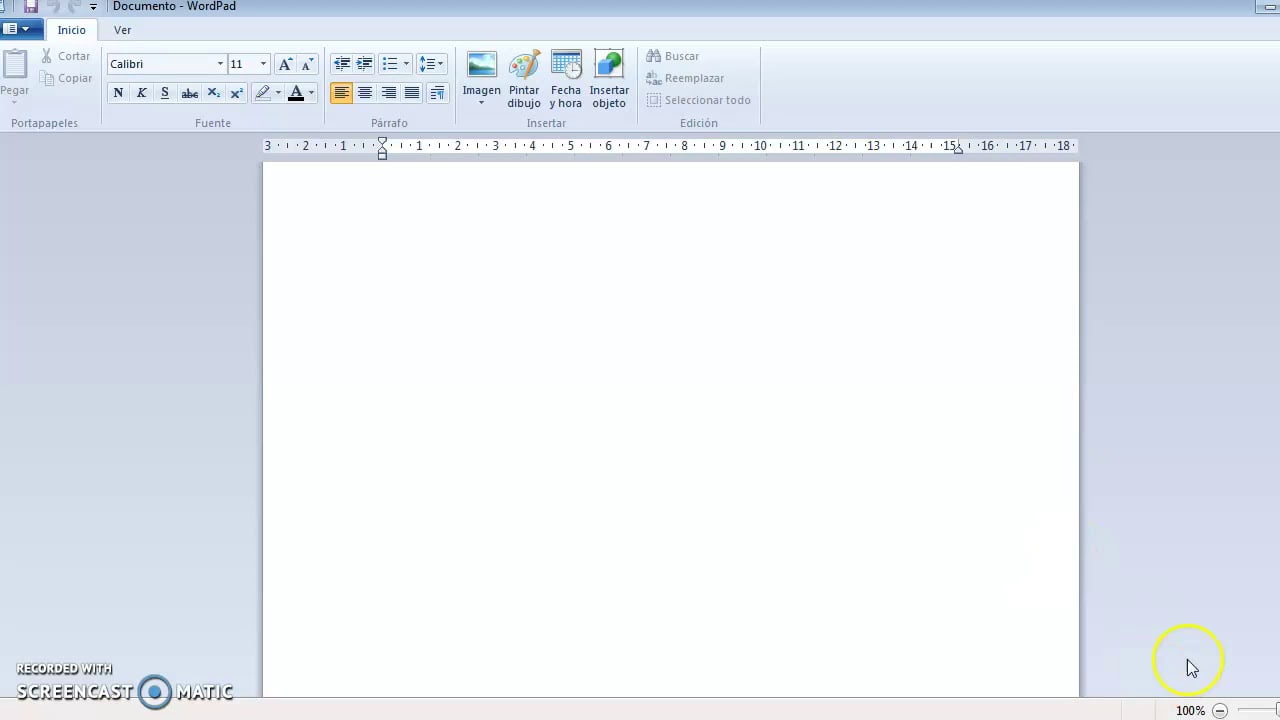The width and height of the screenshot is (1280, 720).
Task: Open the font size dropdown
Action: pyautogui.click(x=263, y=64)
